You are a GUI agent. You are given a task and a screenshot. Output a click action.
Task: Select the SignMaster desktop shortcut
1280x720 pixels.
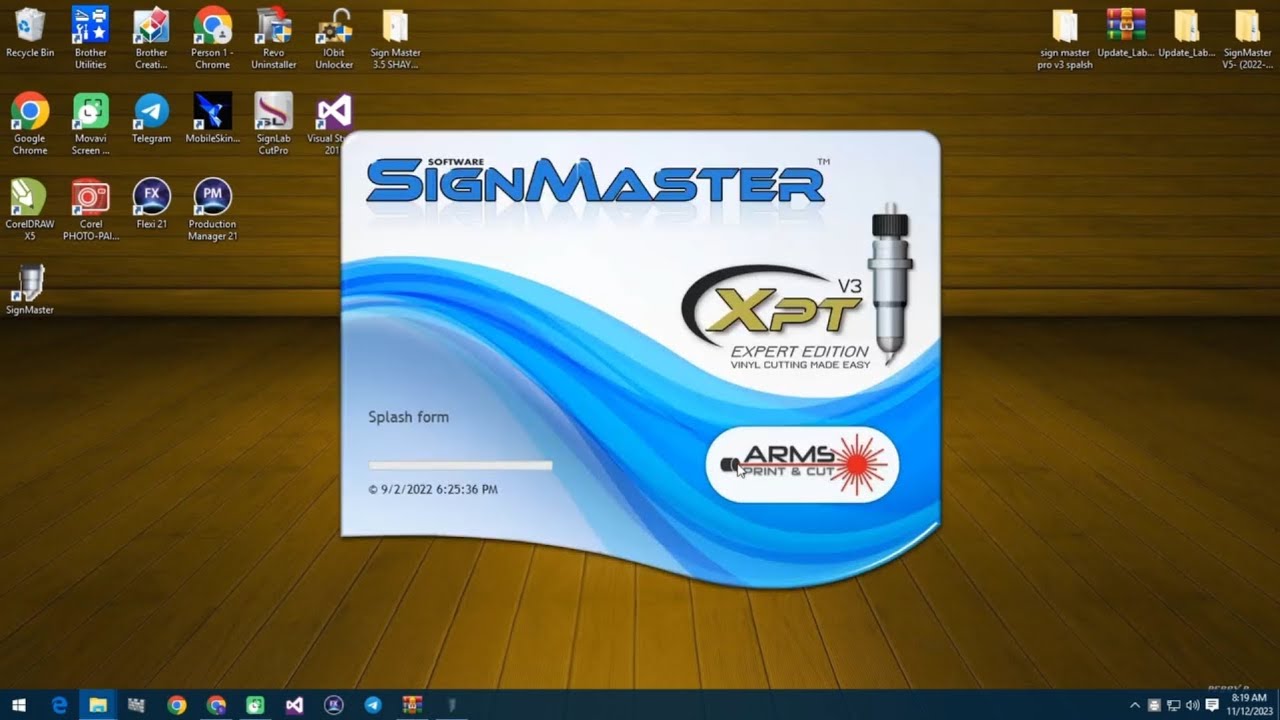pyautogui.click(x=30, y=290)
